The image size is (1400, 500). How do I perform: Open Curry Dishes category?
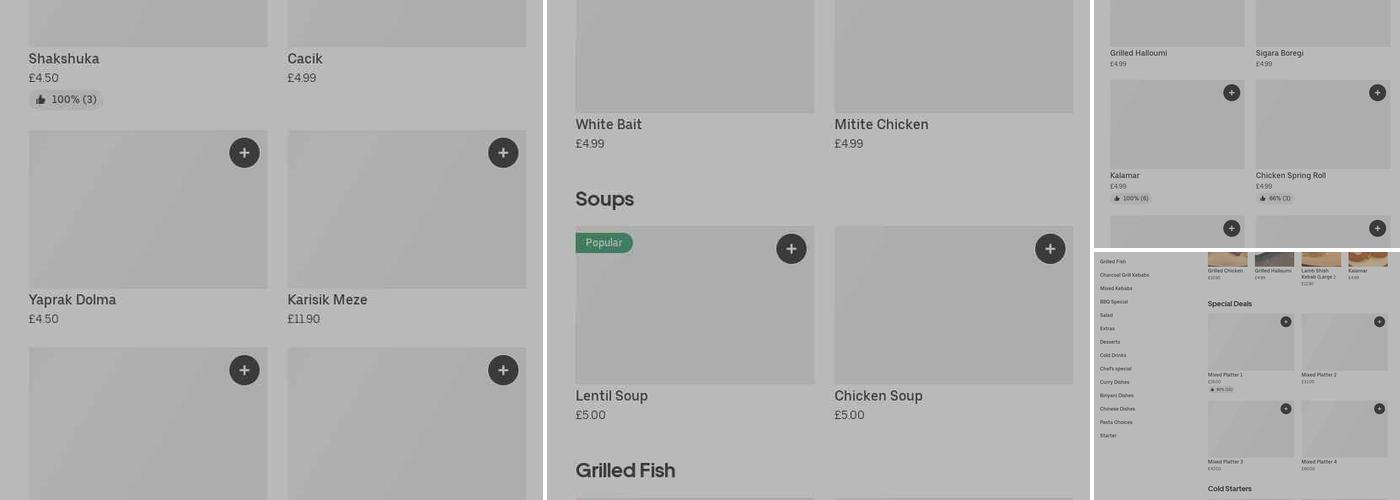1114,382
